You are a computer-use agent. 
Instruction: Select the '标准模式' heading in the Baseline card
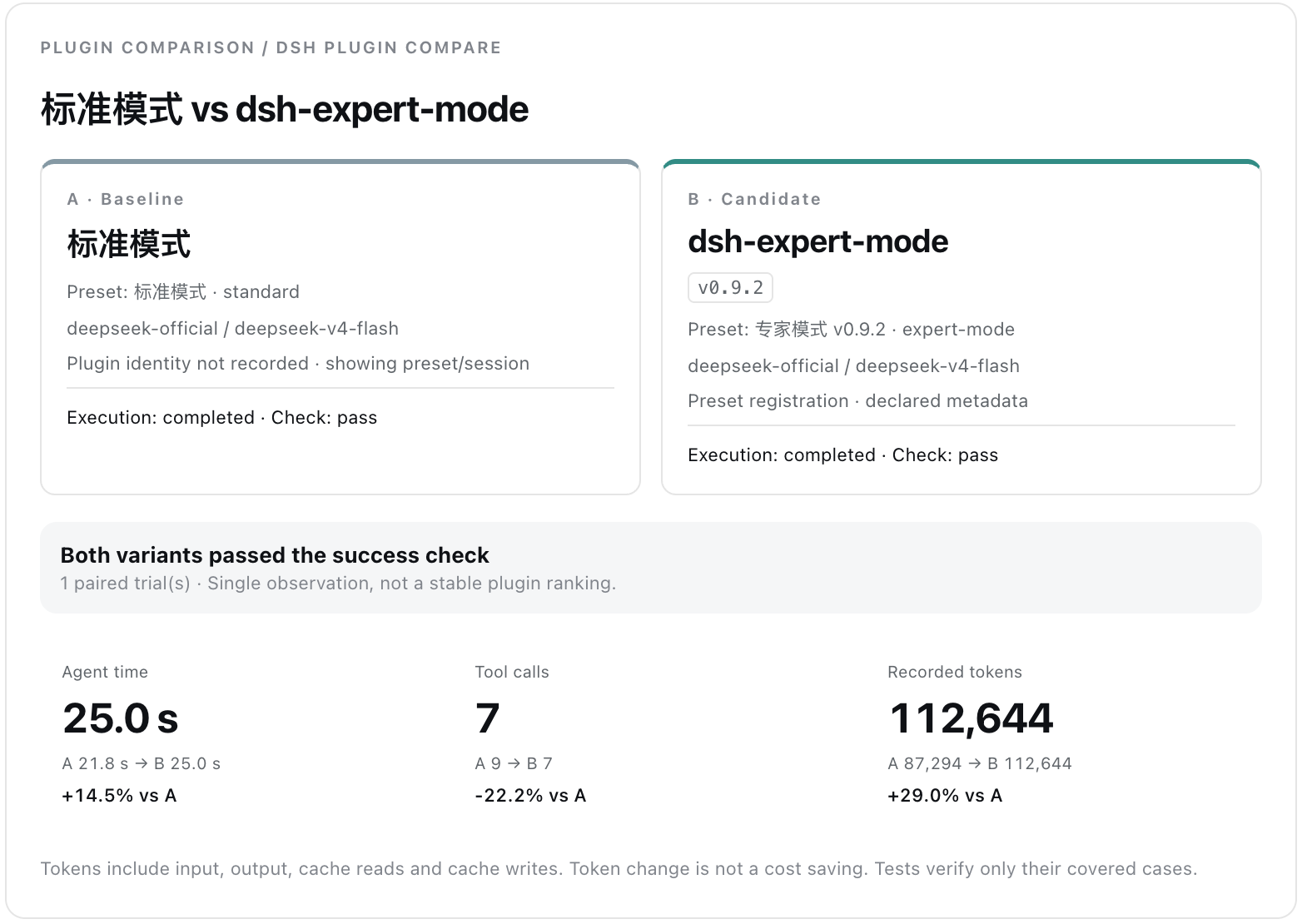tap(129, 244)
